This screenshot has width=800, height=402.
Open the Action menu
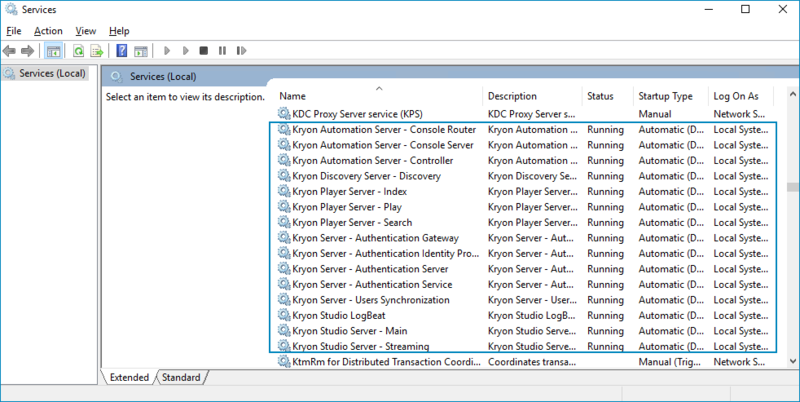pos(48,31)
